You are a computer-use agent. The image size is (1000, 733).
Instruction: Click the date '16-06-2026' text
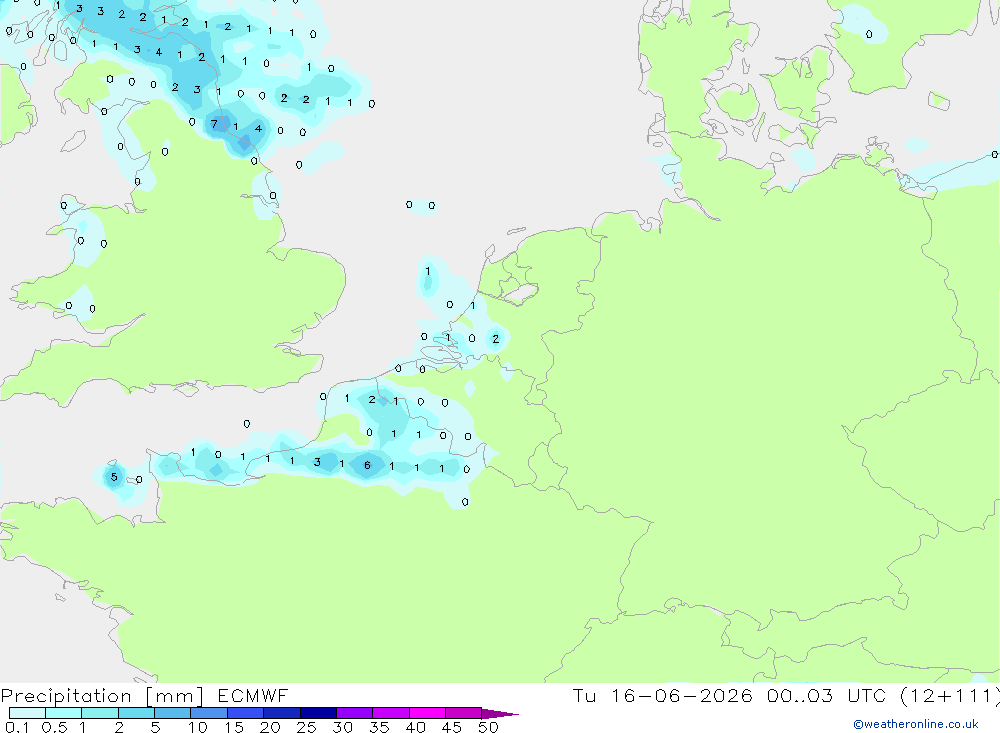[682, 695]
